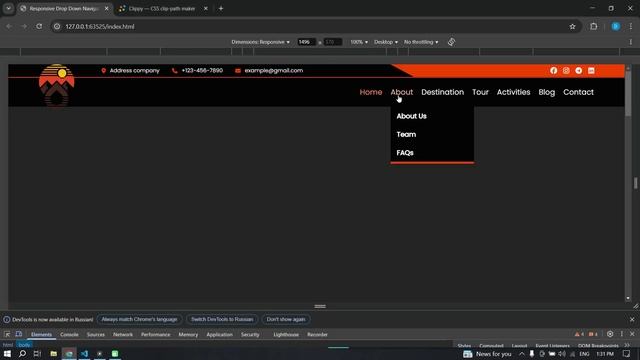Click About in the site navigation
Viewport: 640px width, 360px height.
tap(402, 92)
